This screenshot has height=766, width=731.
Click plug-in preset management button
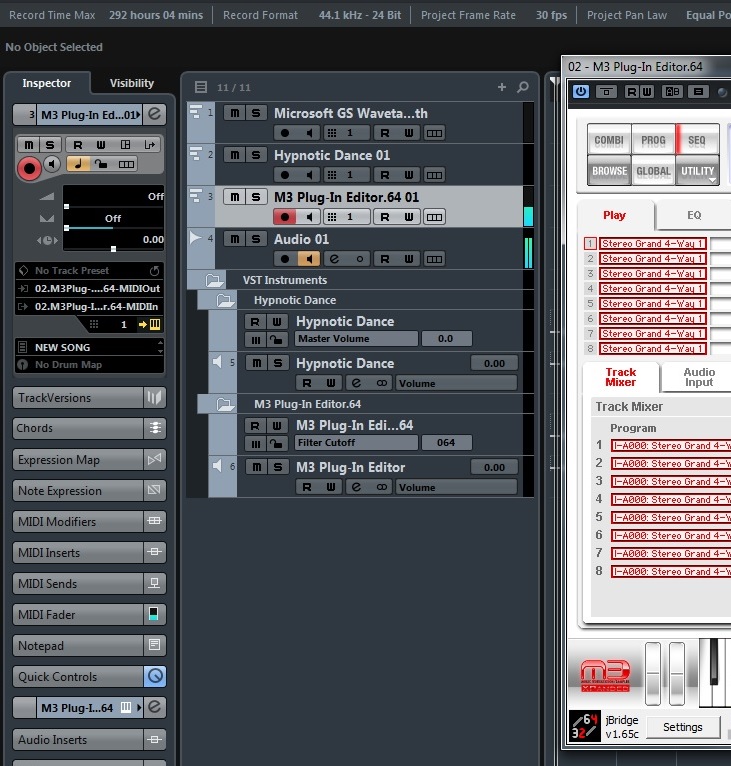tap(699, 91)
